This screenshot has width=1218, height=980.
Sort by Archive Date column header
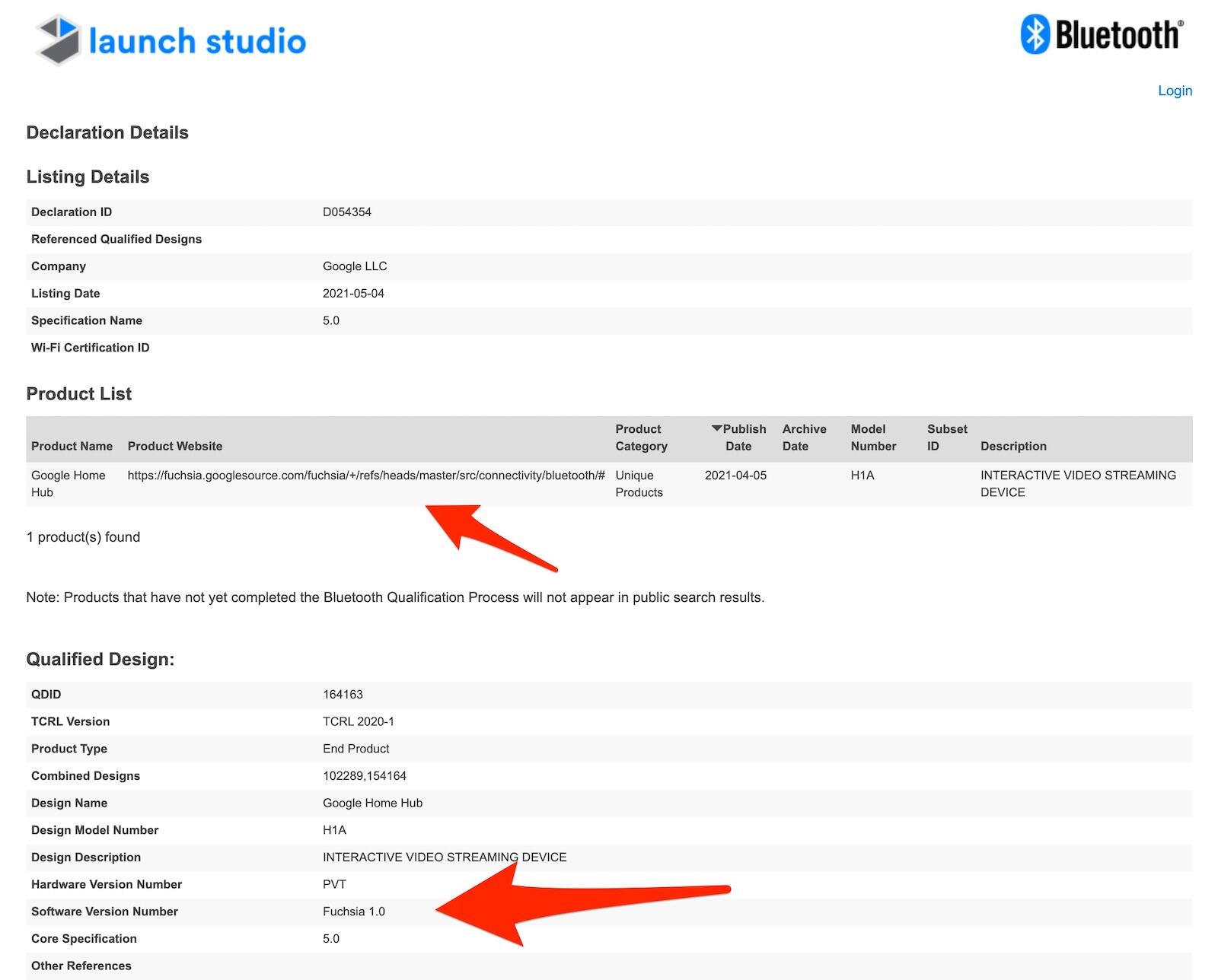click(804, 437)
